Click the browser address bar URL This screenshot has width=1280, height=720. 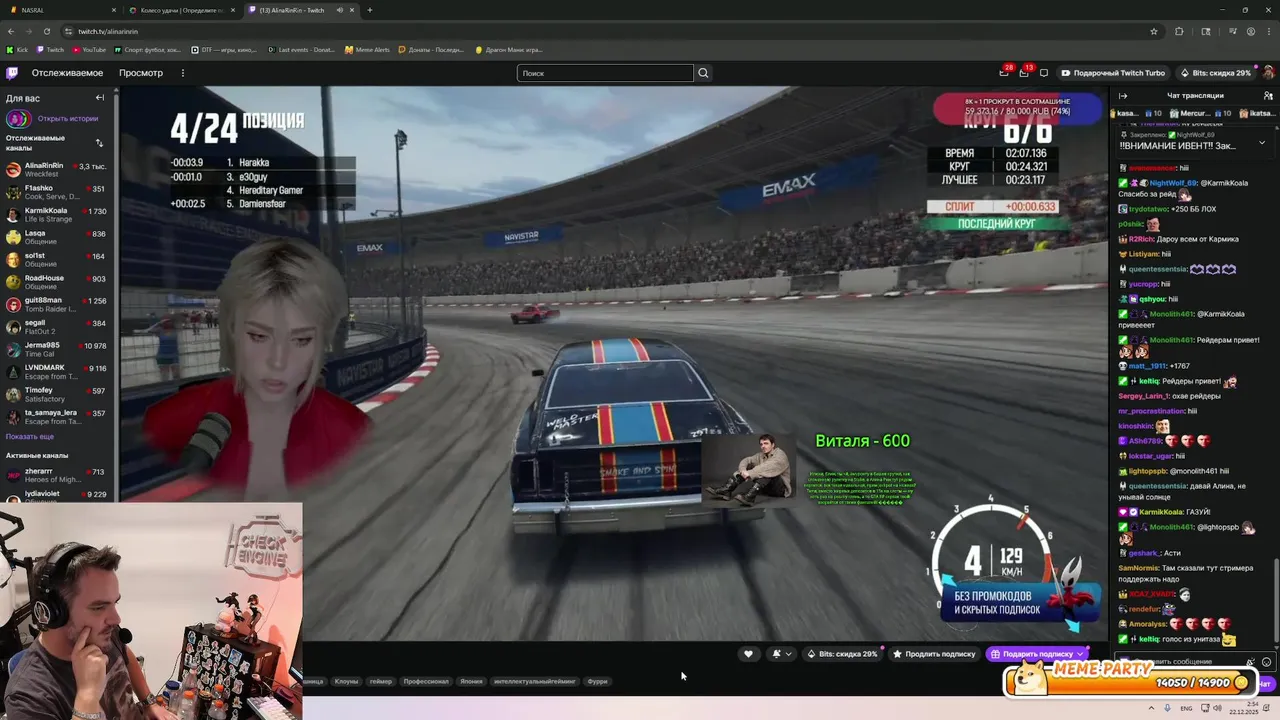pyautogui.click(x=108, y=31)
